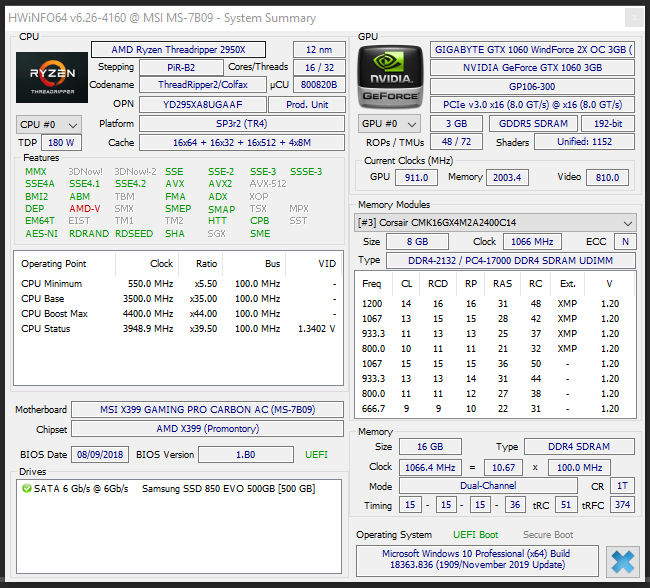Open the CPU #0 selector dropdown
Image resolution: width=650 pixels, height=588 pixels.
click(49, 124)
